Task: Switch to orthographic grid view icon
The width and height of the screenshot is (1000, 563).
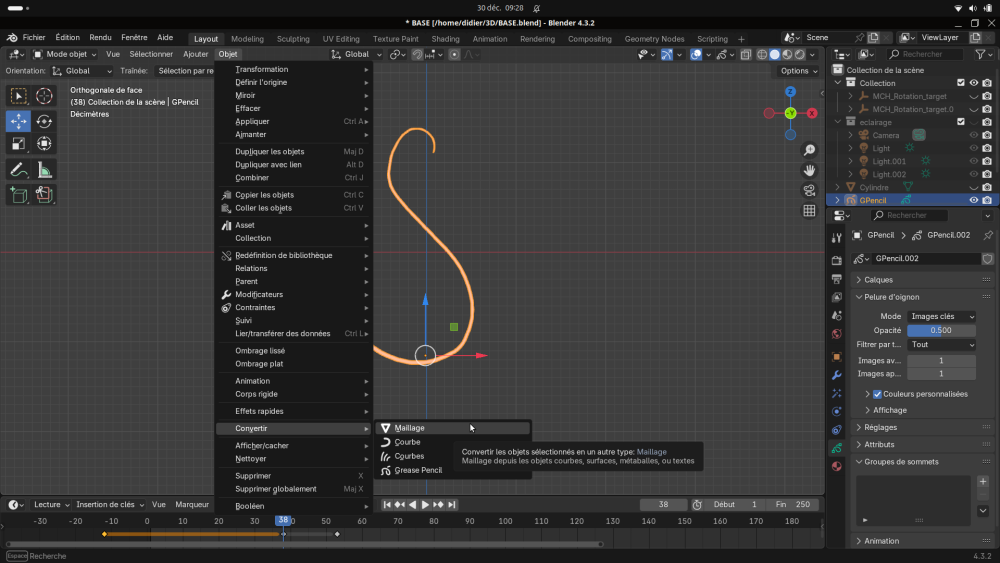Action: 809,211
